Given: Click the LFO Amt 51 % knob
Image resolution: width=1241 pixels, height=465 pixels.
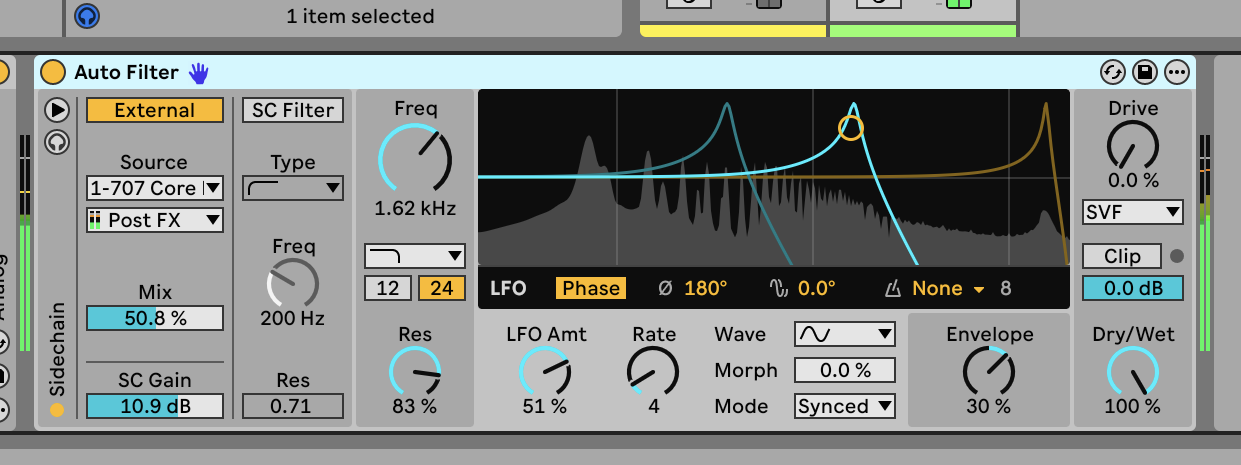Looking at the screenshot, I should (545, 371).
